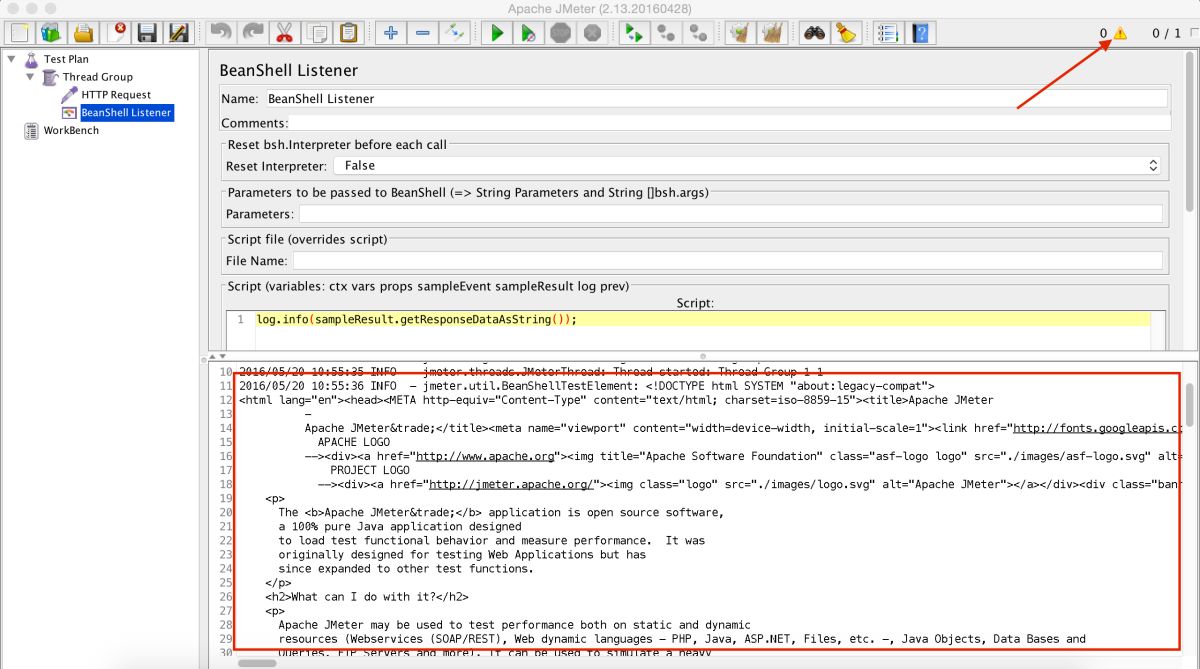This screenshot has height=669, width=1200.
Task: Click the script editor line 1
Action: coord(703,320)
